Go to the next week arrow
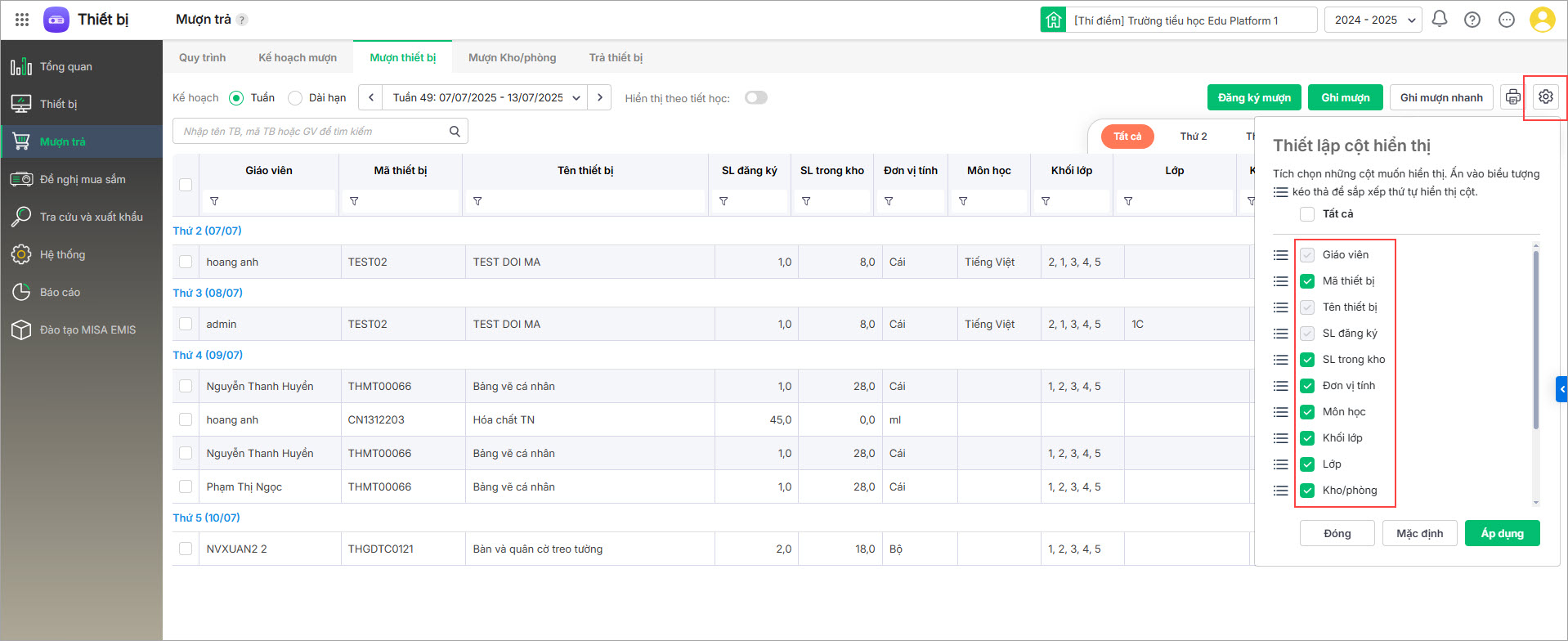1568x641 pixels. point(600,98)
